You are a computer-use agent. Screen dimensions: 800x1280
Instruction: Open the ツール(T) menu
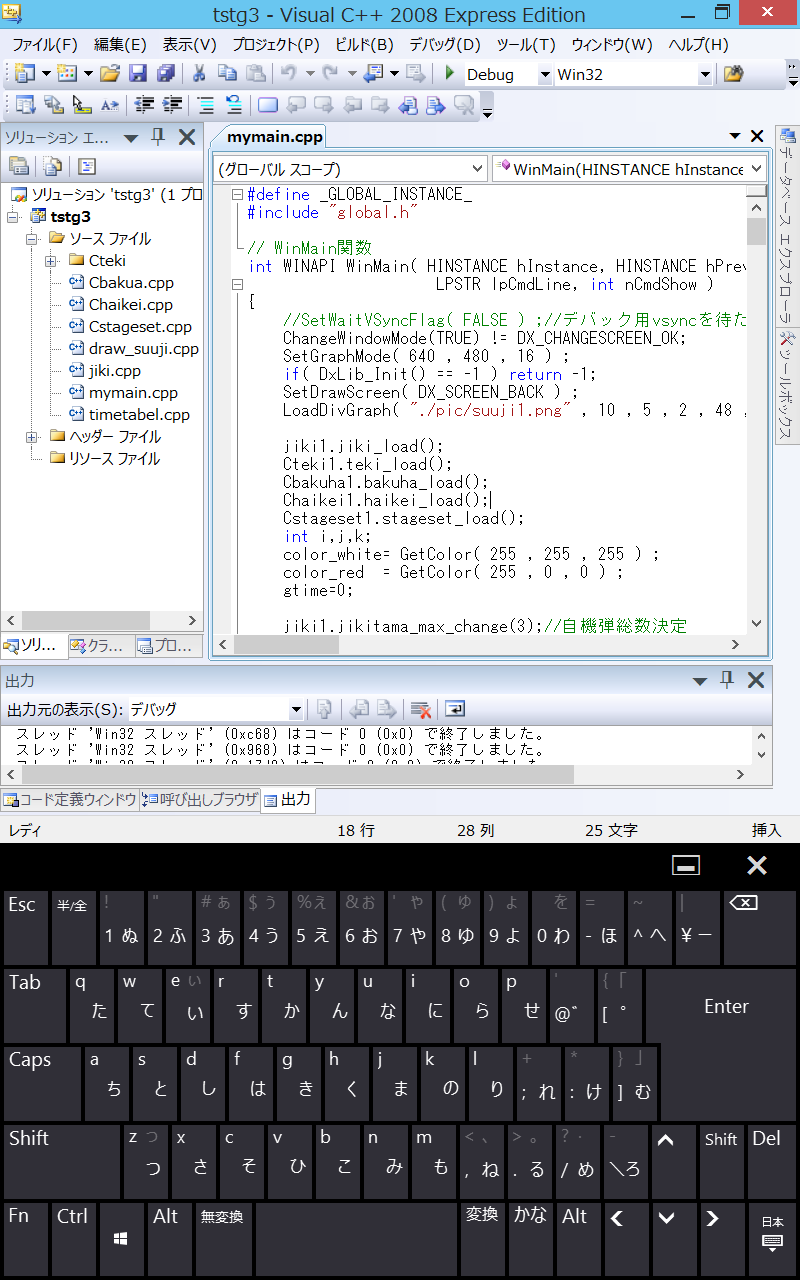pos(526,45)
